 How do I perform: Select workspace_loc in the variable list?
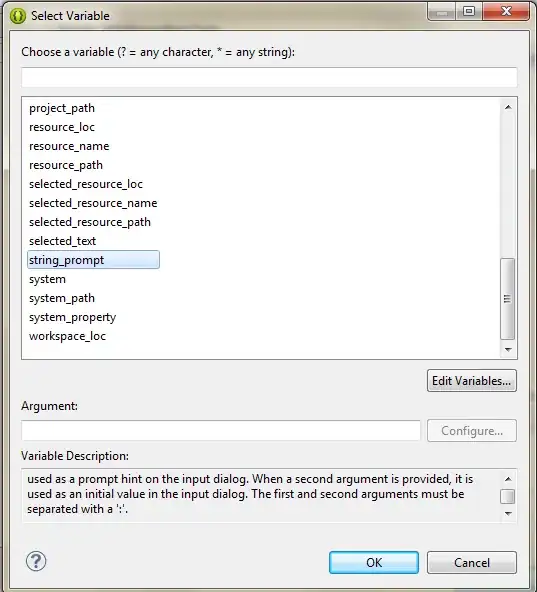(x=67, y=336)
